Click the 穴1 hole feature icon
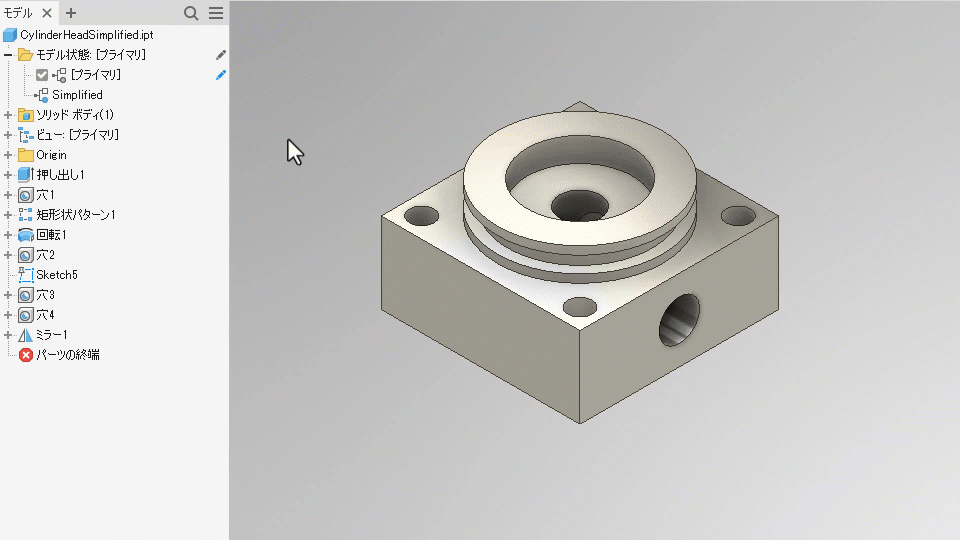The height and width of the screenshot is (540, 960). click(x=25, y=195)
